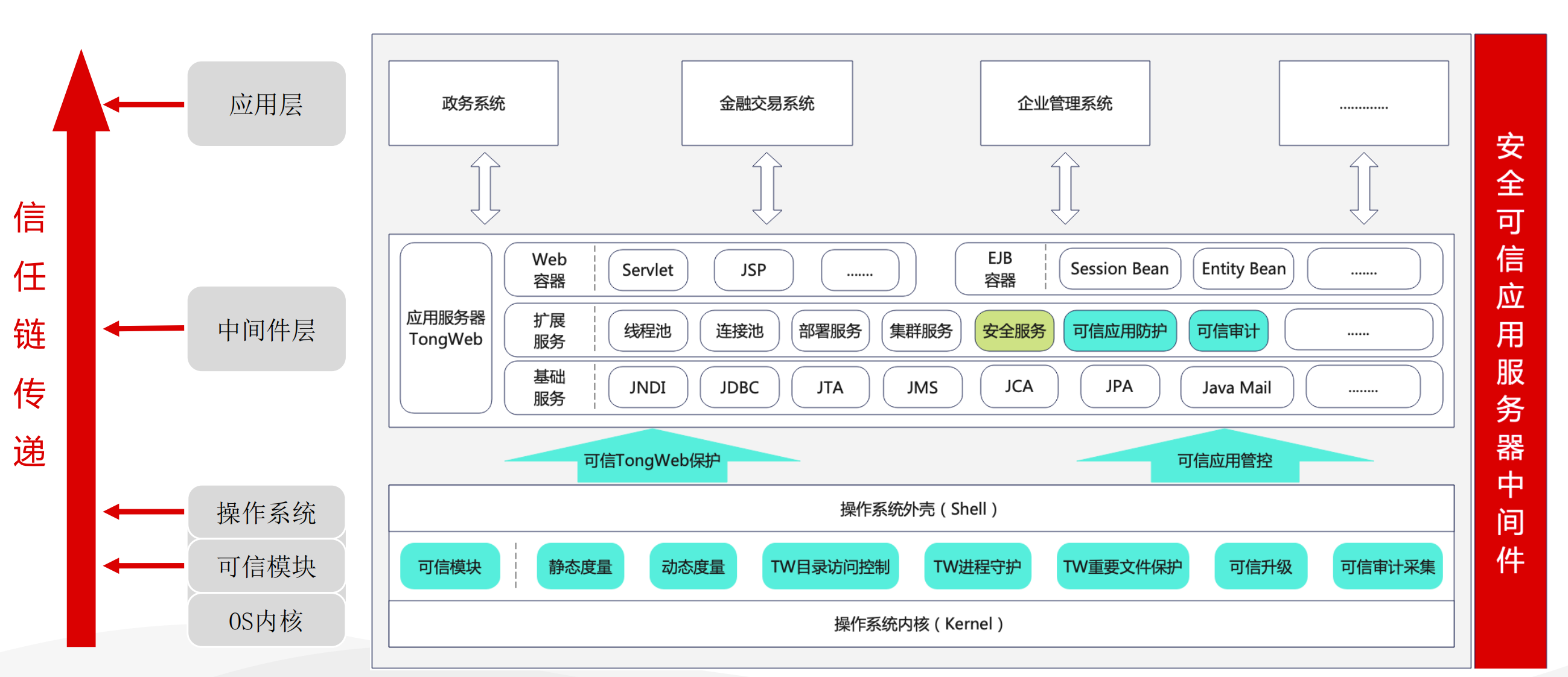
Task: Click the 操作系统内核 (Kernel) bar
Action: tap(921, 624)
